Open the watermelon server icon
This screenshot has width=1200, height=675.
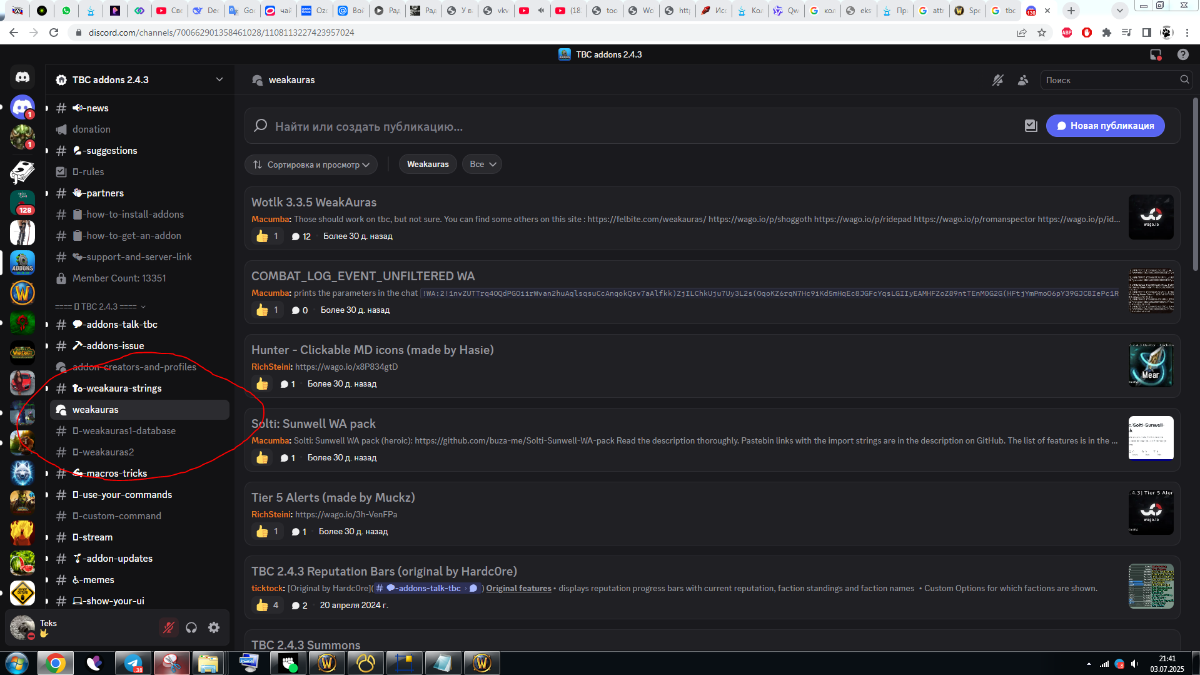pyautogui.click(x=22, y=562)
